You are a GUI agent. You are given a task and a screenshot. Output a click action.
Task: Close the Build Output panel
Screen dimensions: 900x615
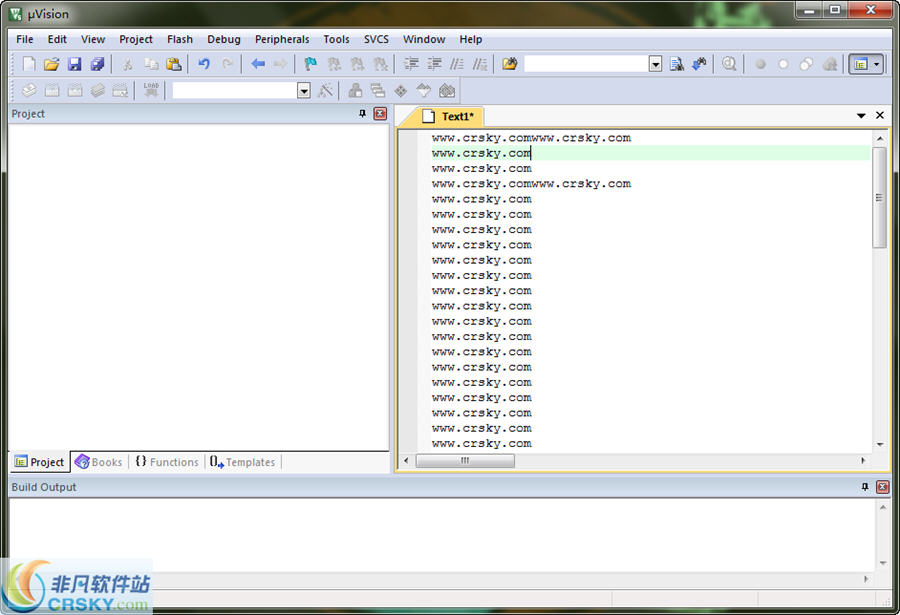click(882, 487)
